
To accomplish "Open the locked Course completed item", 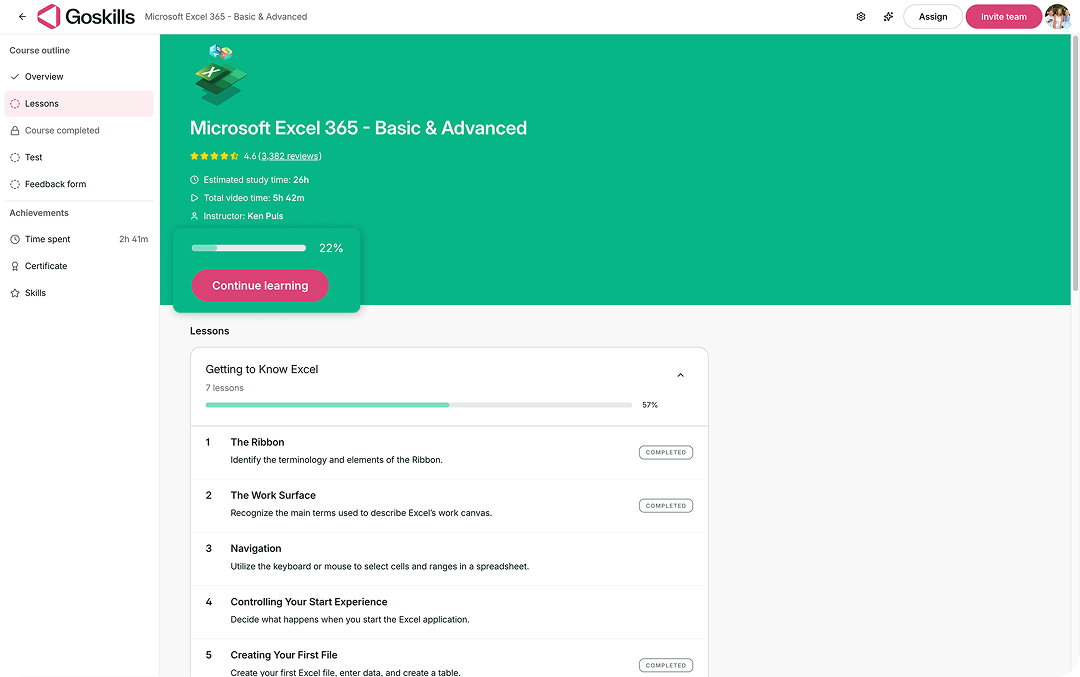I will (x=79, y=130).
